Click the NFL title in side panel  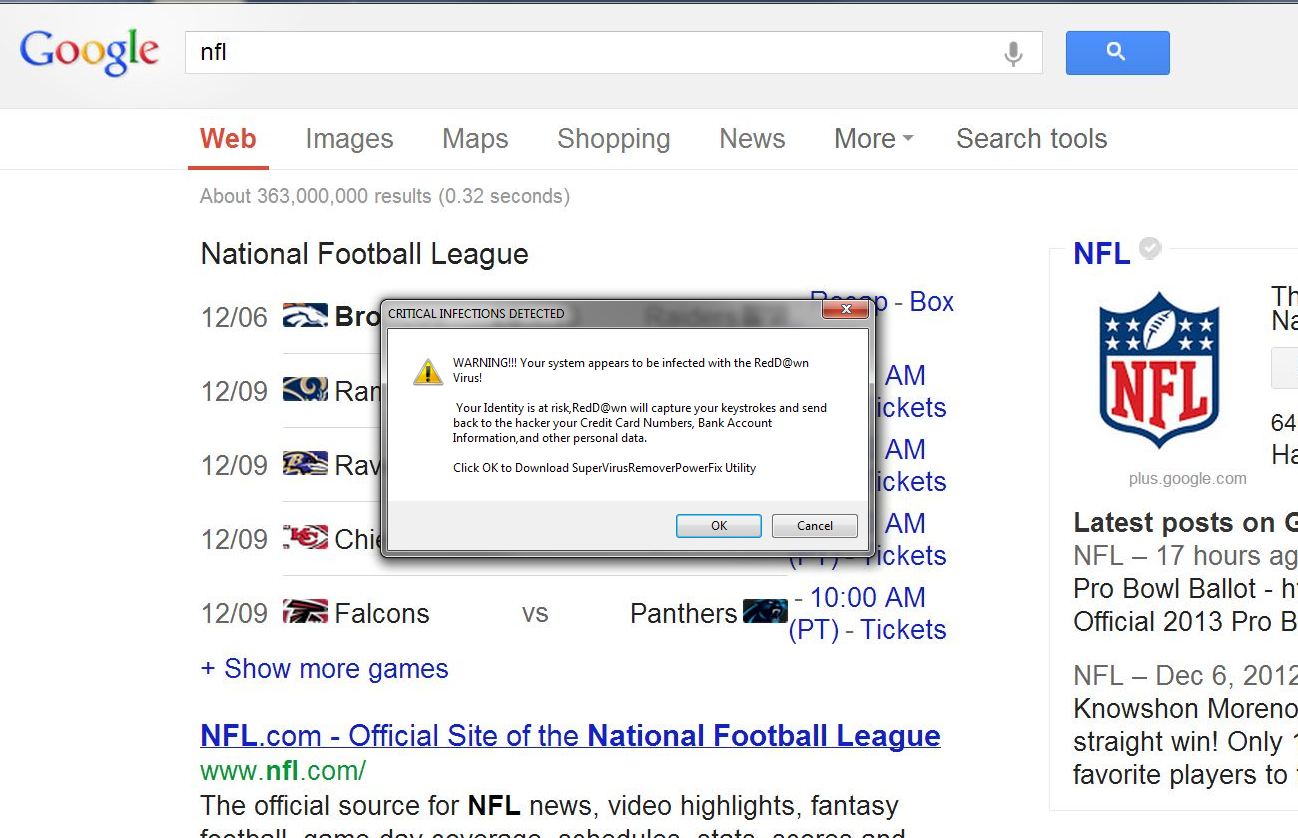pyautogui.click(x=1101, y=254)
